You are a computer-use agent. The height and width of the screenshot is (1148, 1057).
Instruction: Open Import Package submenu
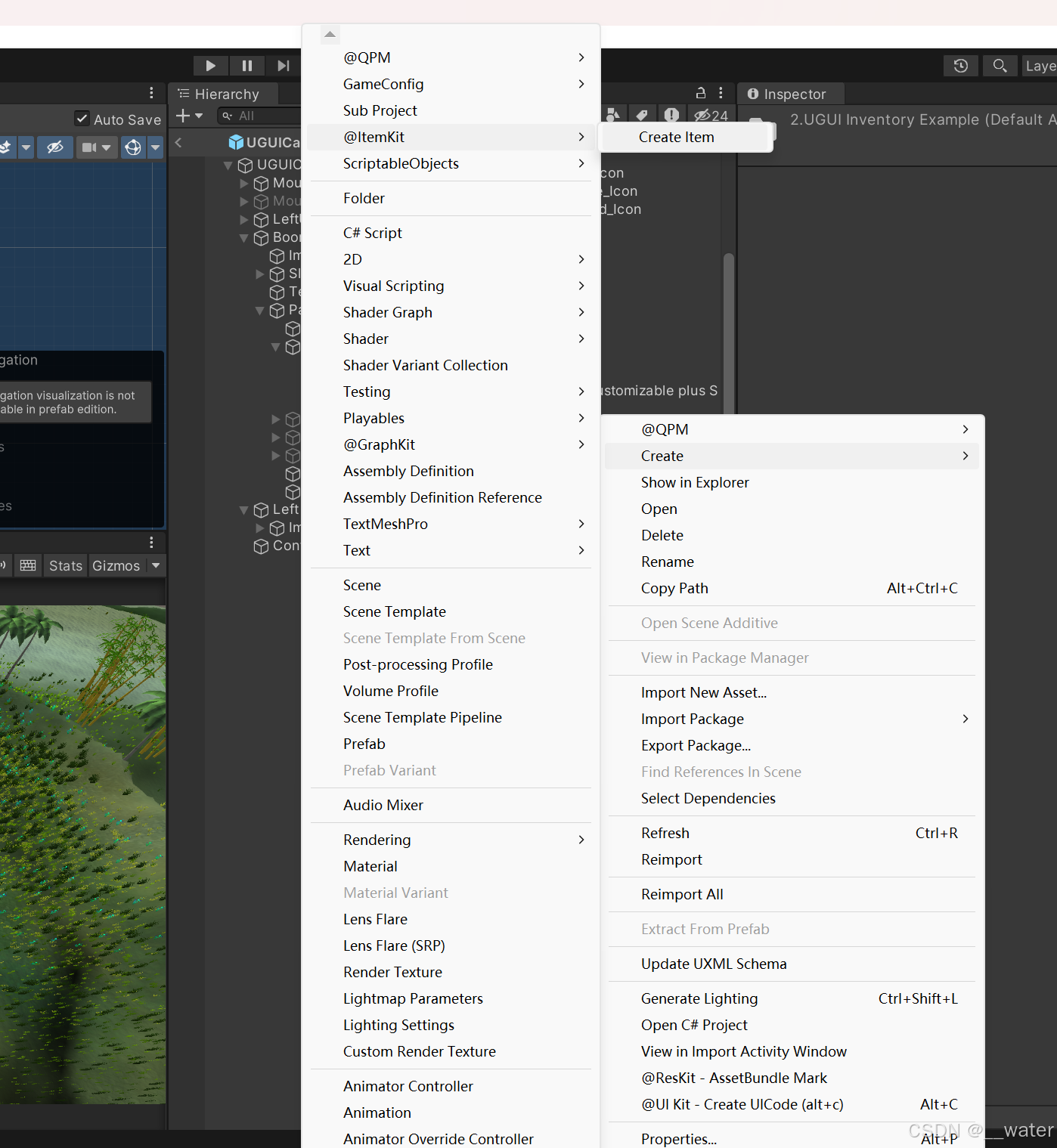click(792, 719)
